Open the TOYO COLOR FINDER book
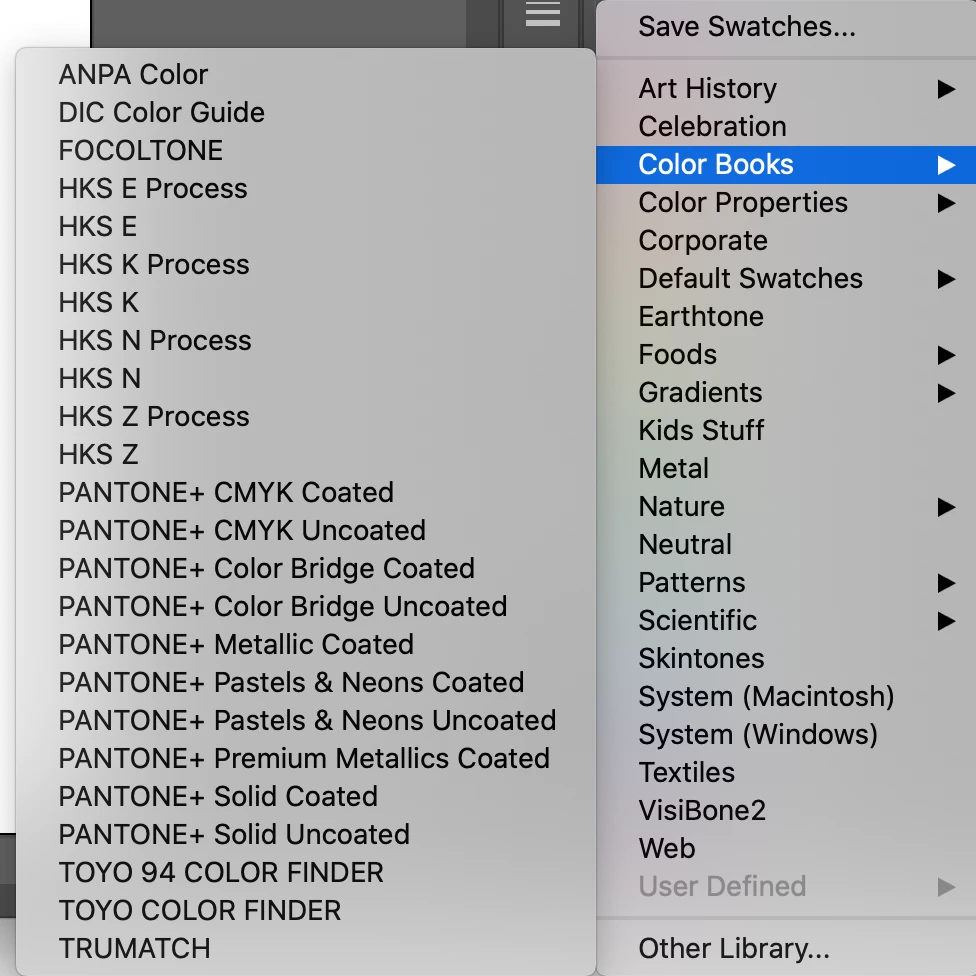The height and width of the screenshot is (976, 976). coord(306,910)
